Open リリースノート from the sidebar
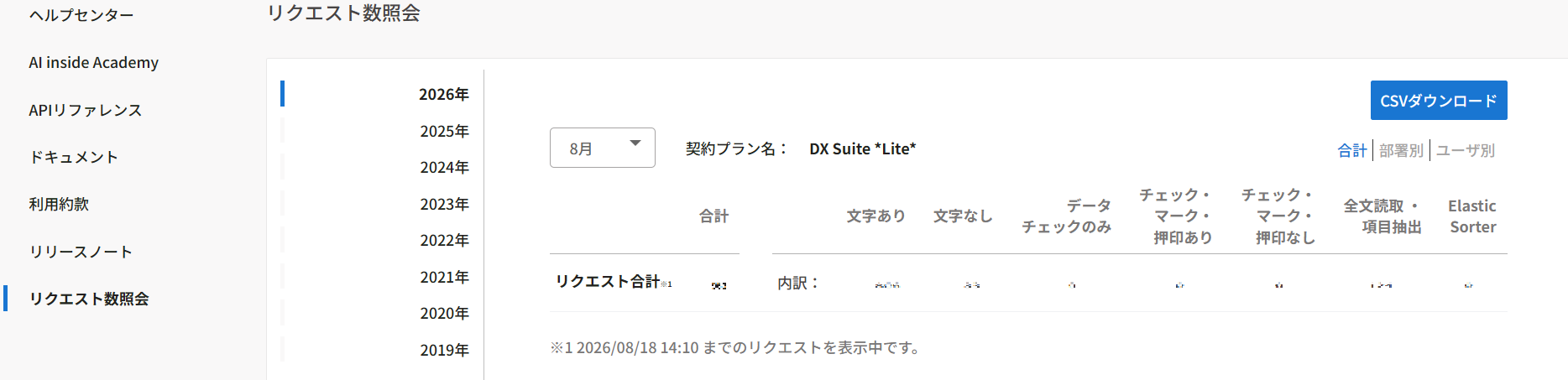This screenshot has width=1568, height=380. click(x=81, y=252)
